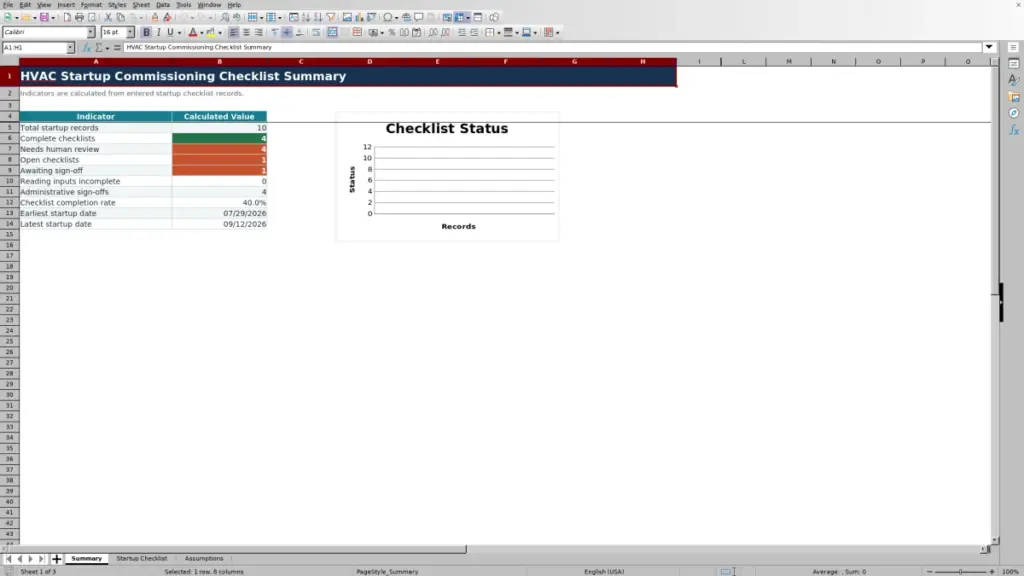Open the Format menu
Viewport: 1024px width, 576px height.
[x=91, y=5]
